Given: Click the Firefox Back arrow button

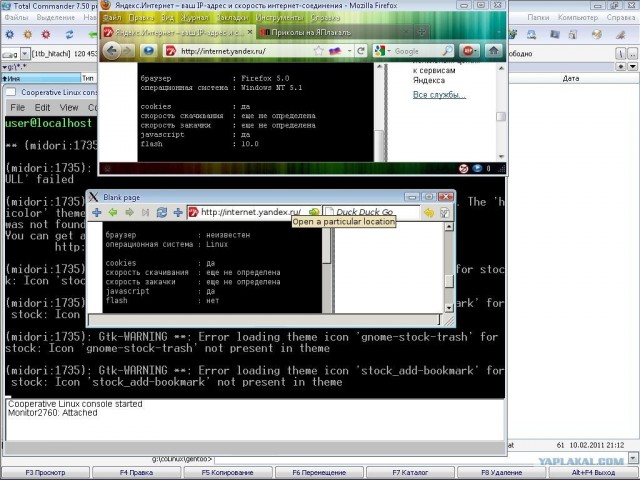Looking at the screenshot, I should pos(111,51).
